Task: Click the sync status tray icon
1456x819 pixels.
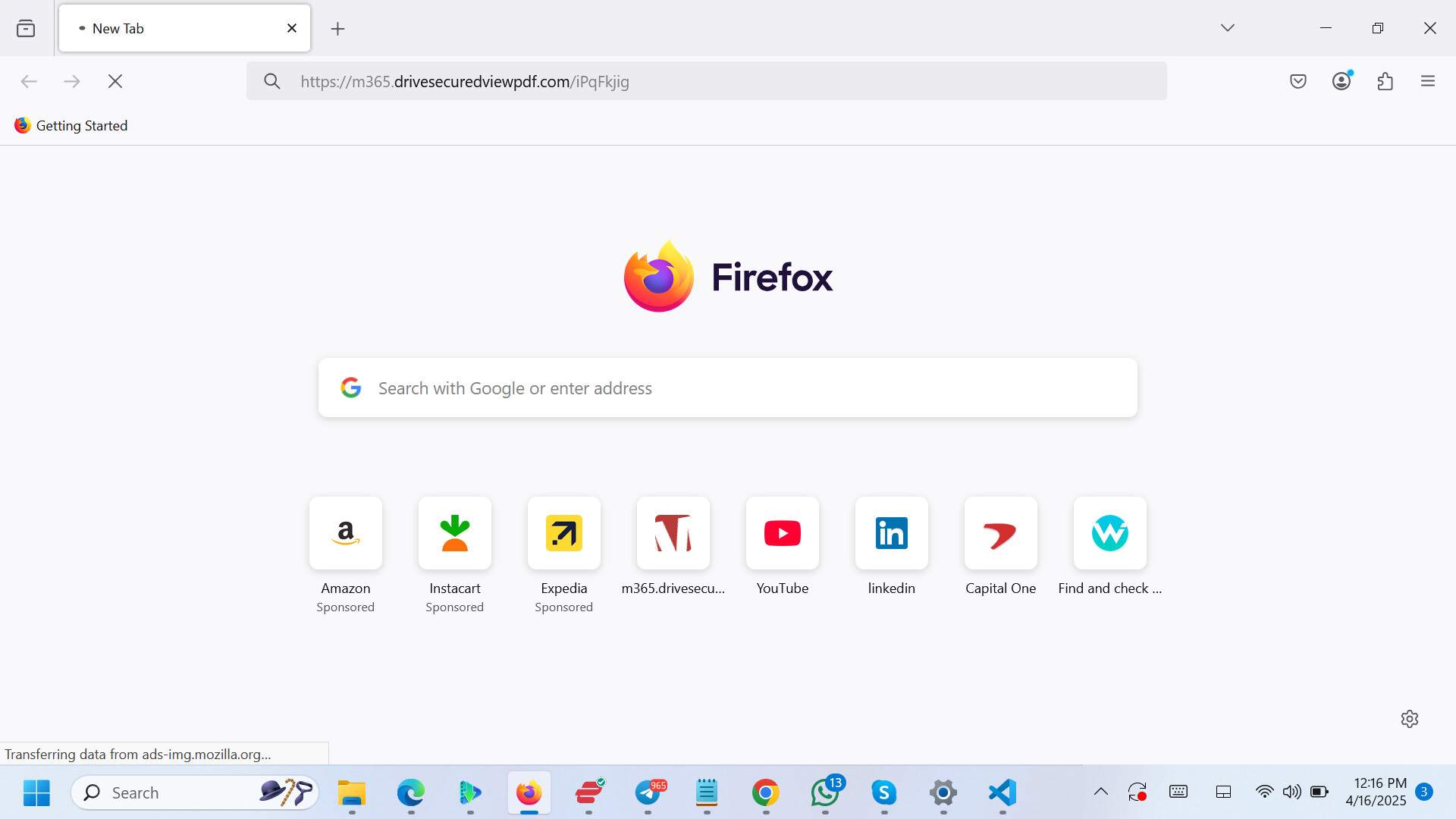Action: pyautogui.click(x=1137, y=792)
